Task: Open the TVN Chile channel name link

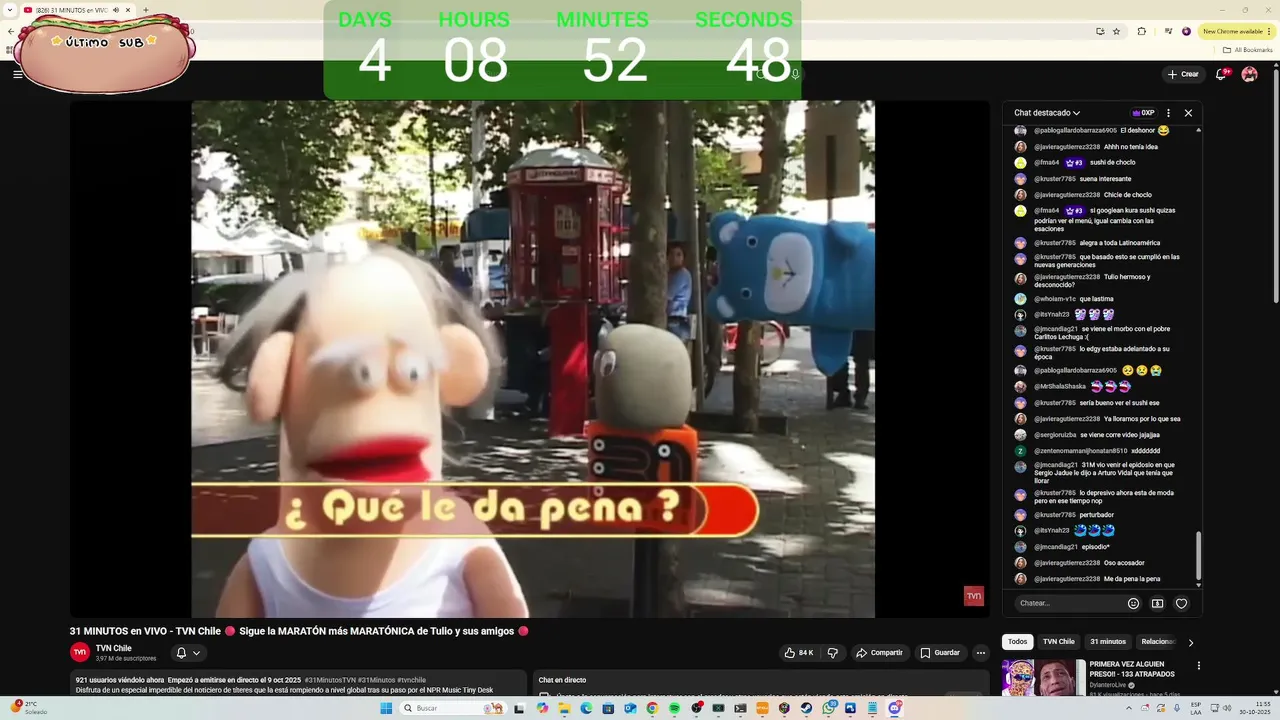Action: [x=113, y=648]
